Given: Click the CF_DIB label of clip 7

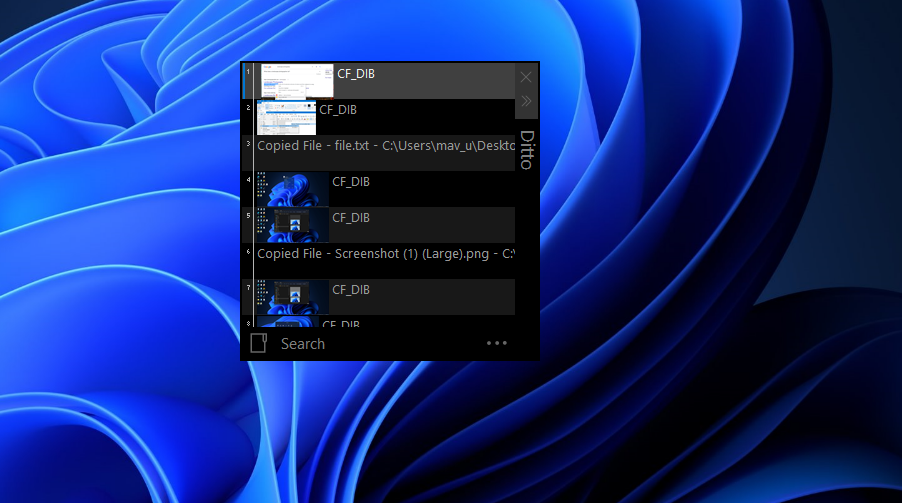Looking at the screenshot, I should click(351, 290).
